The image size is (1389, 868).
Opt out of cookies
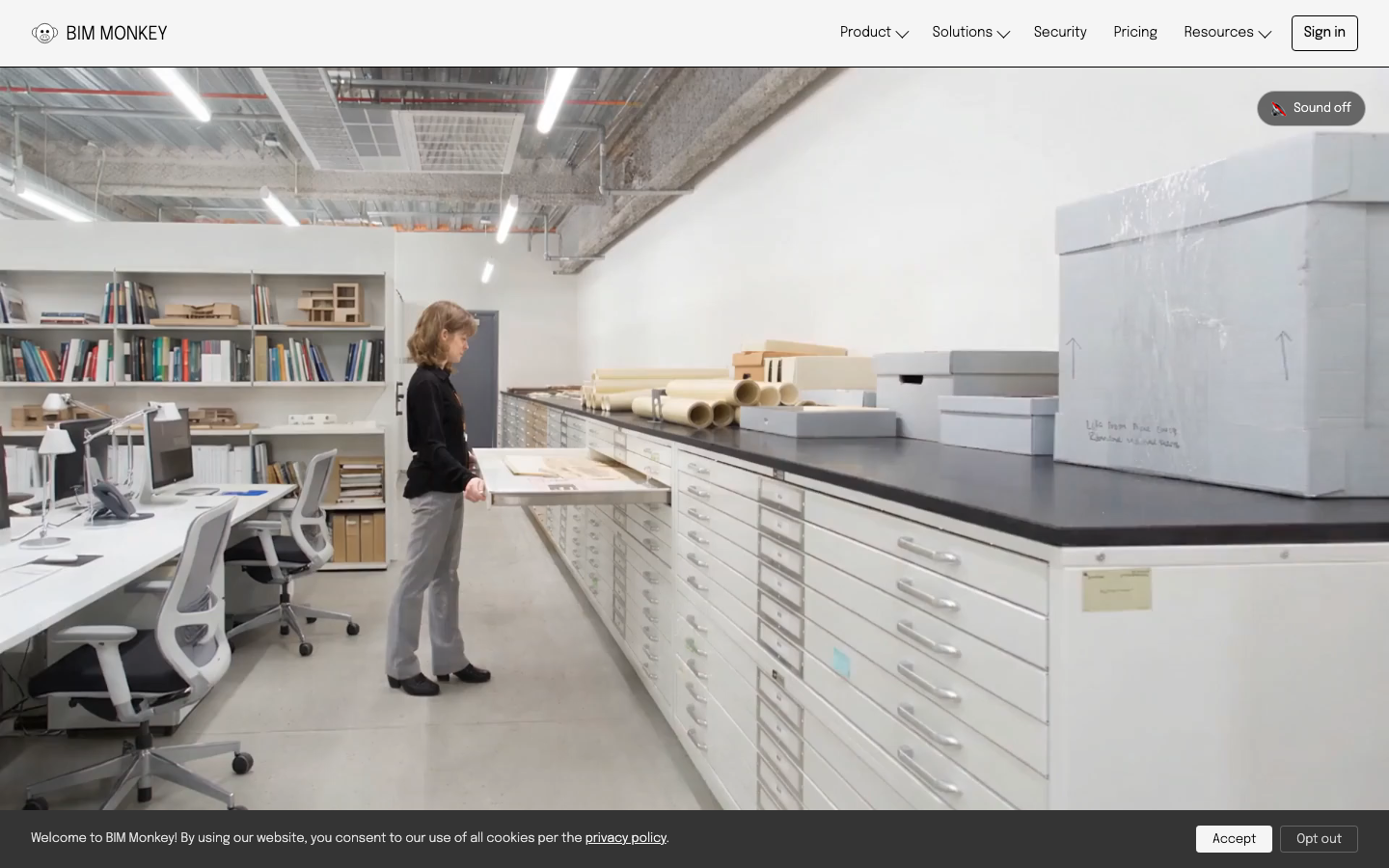pos(1319,839)
